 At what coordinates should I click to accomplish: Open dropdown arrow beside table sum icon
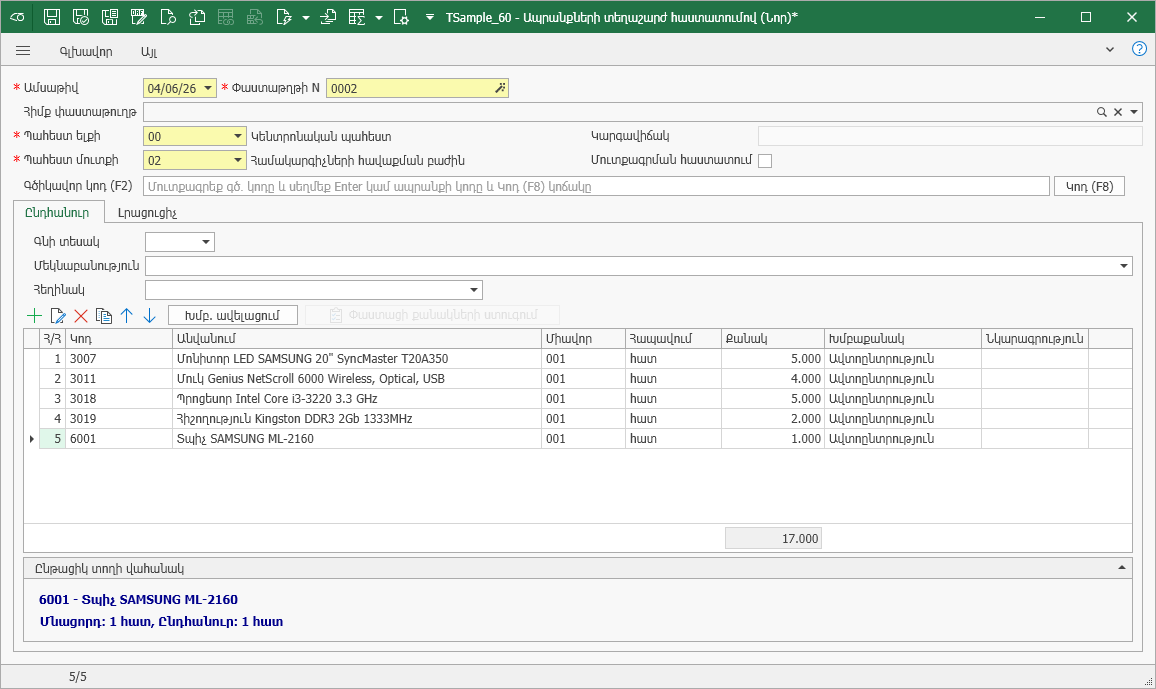[378, 18]
